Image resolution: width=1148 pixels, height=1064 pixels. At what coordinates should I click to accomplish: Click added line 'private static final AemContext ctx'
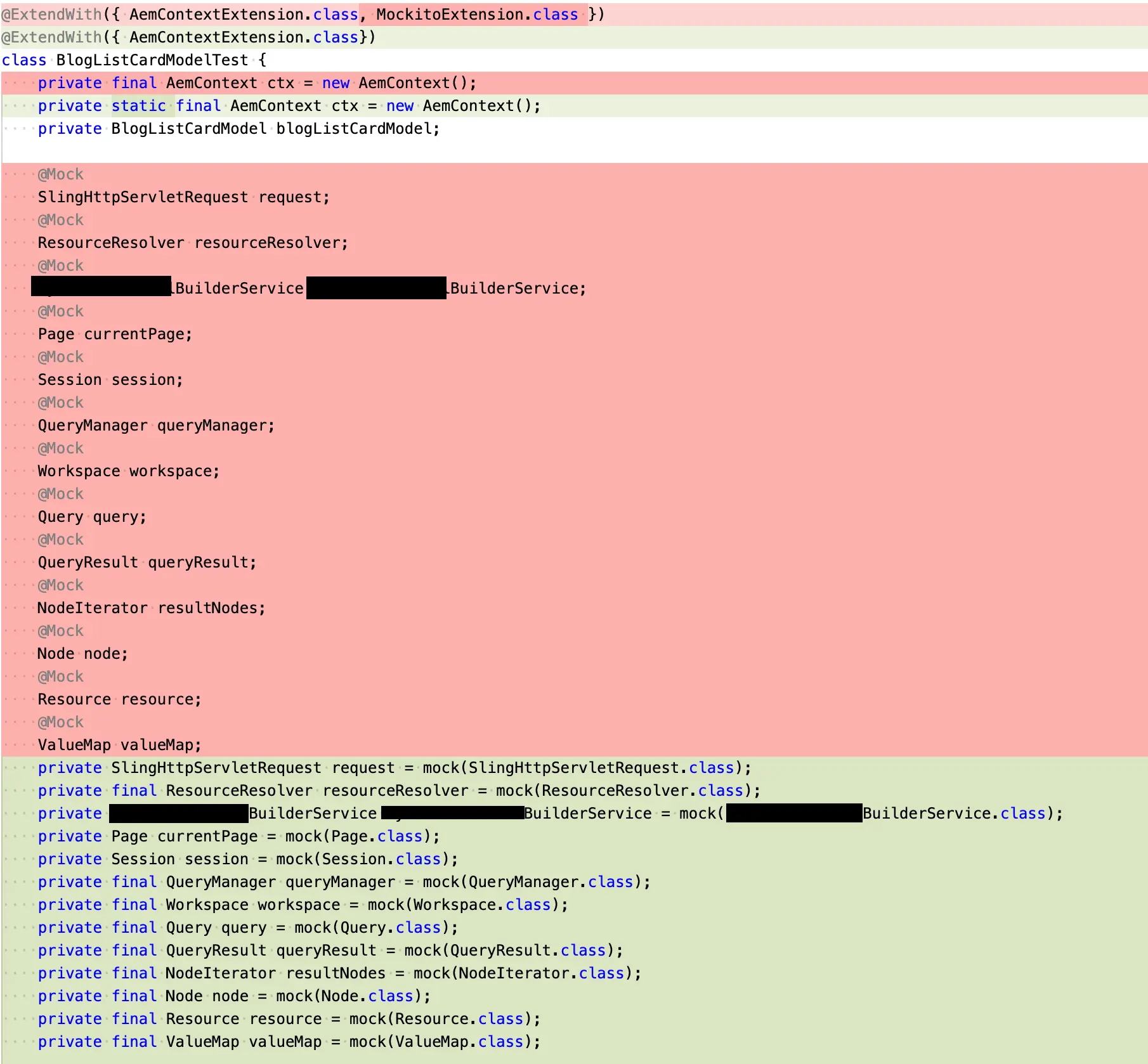click(574, 105)
